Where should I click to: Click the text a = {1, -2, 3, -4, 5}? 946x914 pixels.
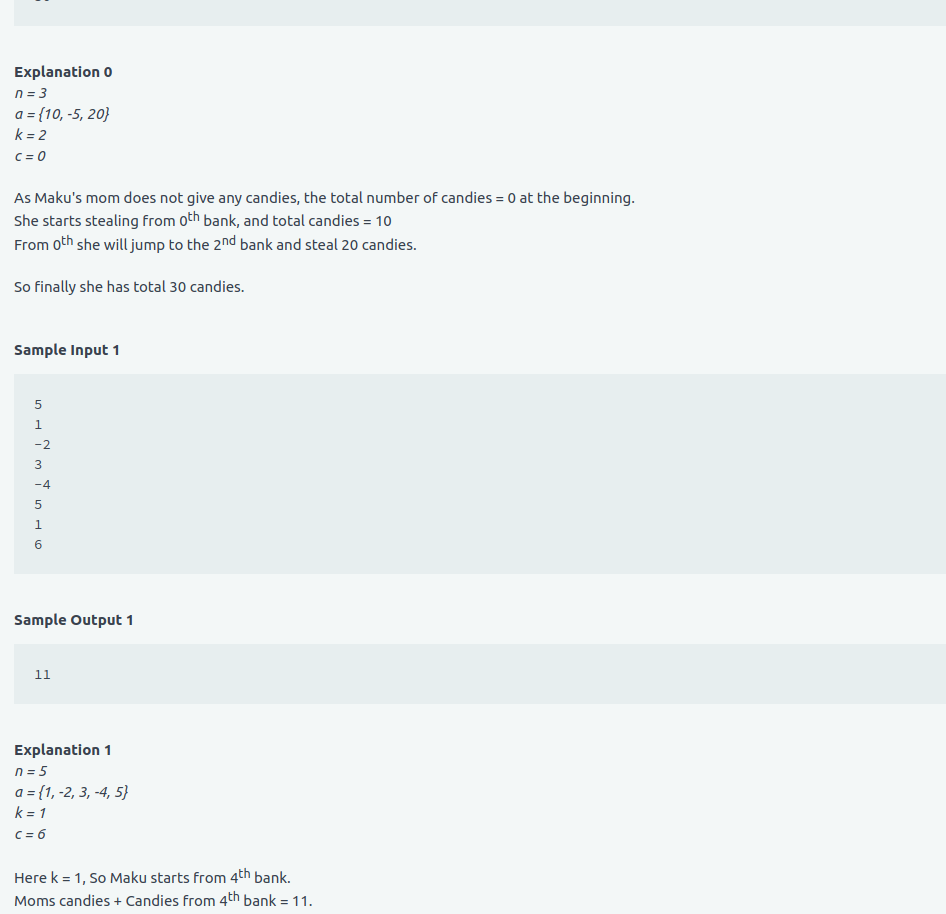[x=71, y=792]
